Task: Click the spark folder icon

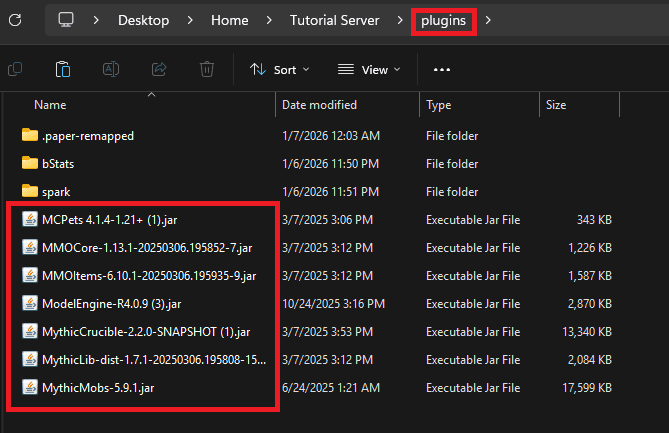Action: coord(30,191)
